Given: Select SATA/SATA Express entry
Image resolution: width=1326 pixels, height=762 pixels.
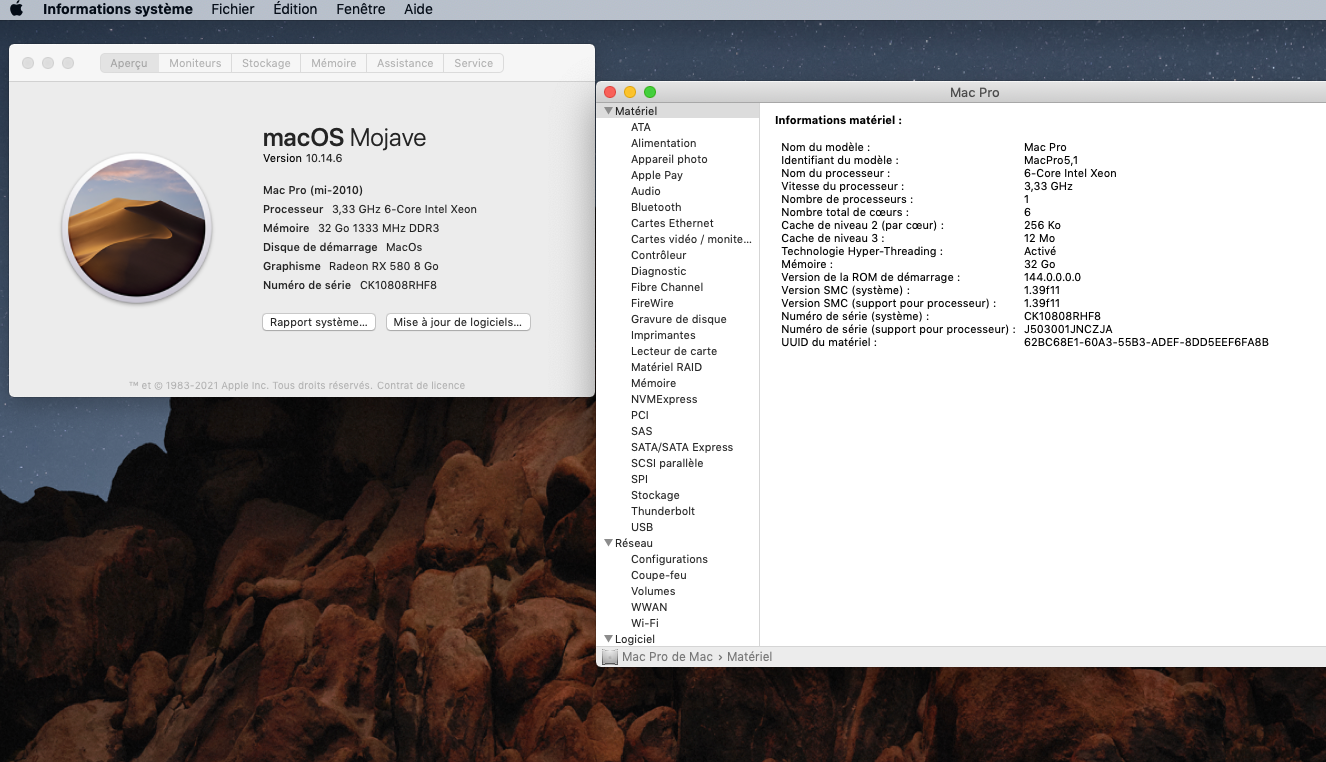Looking at the screenshot, I should [682, 447].
